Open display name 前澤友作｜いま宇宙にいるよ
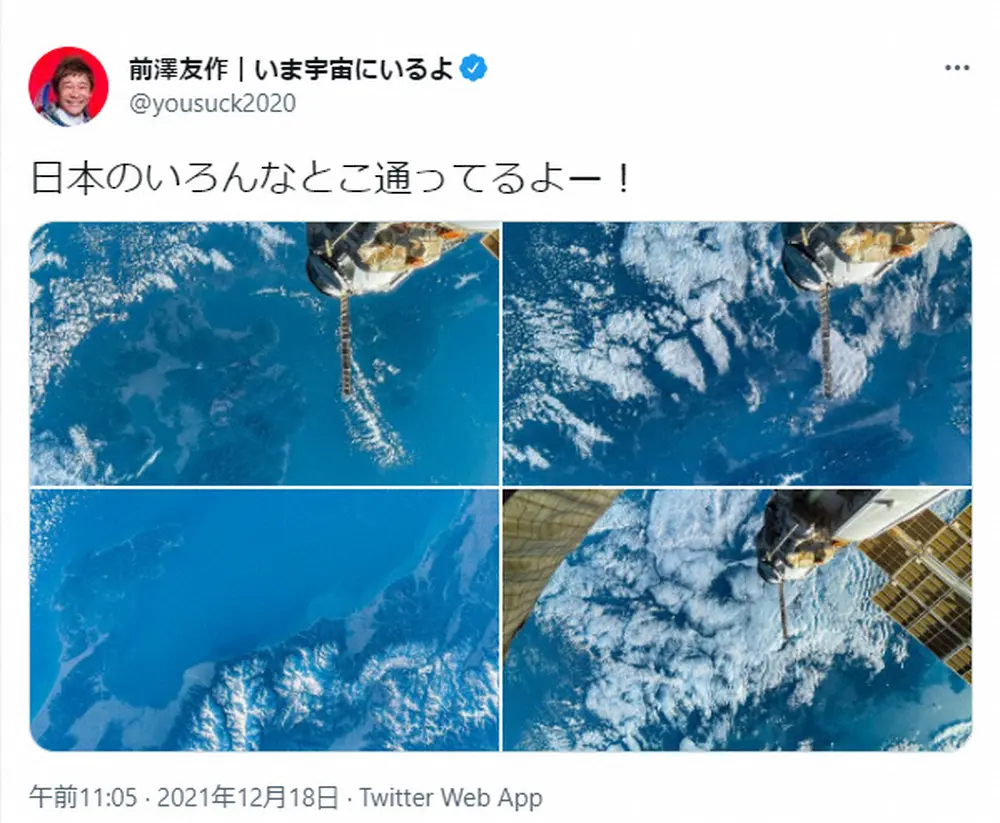1000x823 pixels. tap(291, 69)
